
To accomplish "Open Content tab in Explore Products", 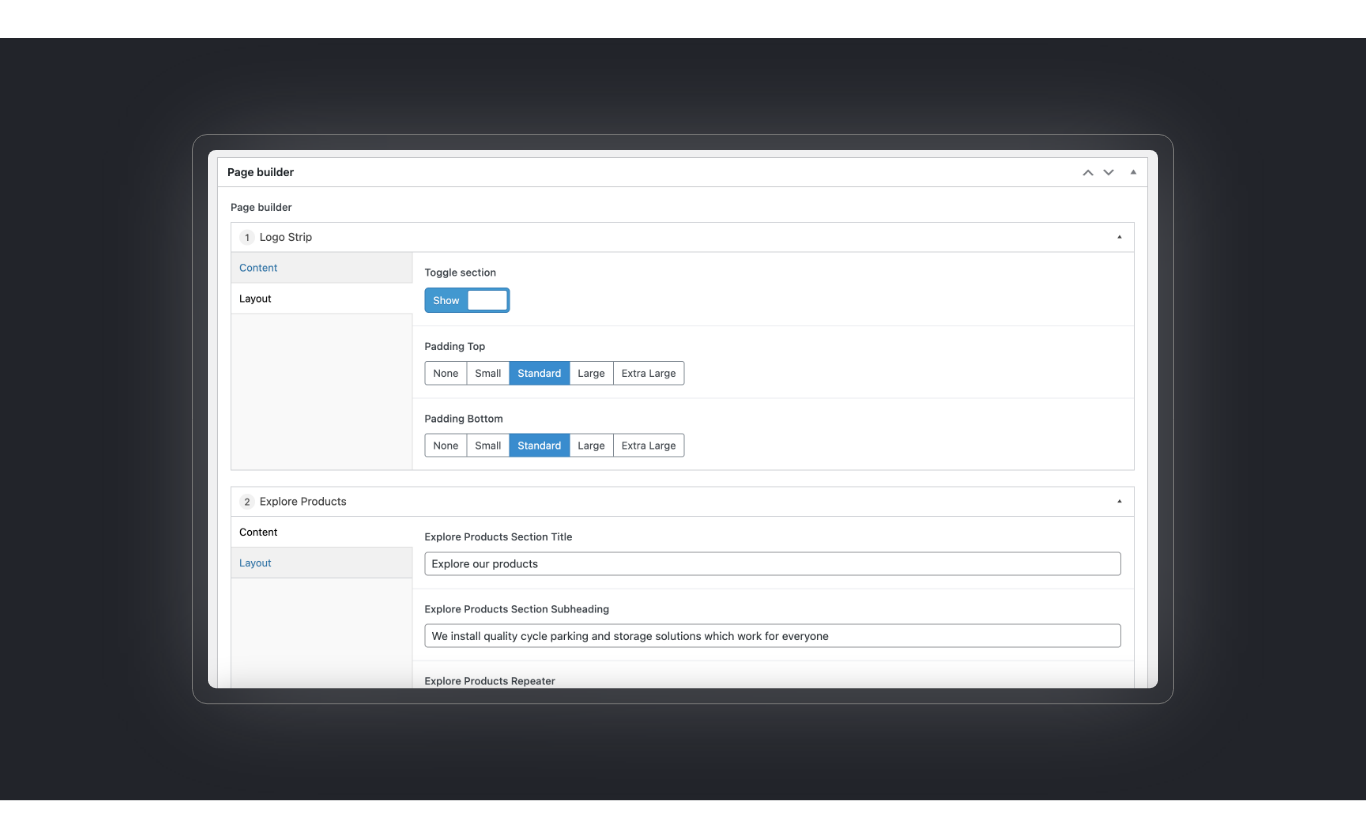I will [x=321, y=532].
